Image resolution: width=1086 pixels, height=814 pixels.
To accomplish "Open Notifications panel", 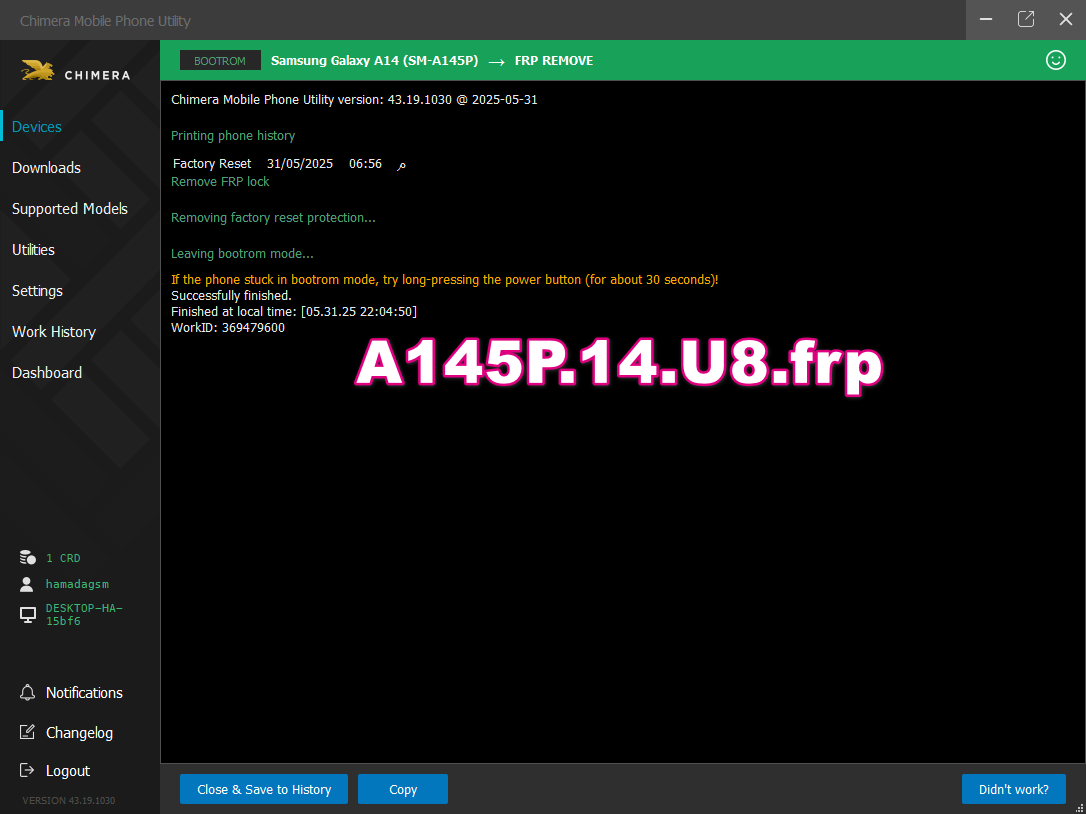I will (x=84, y=693).
